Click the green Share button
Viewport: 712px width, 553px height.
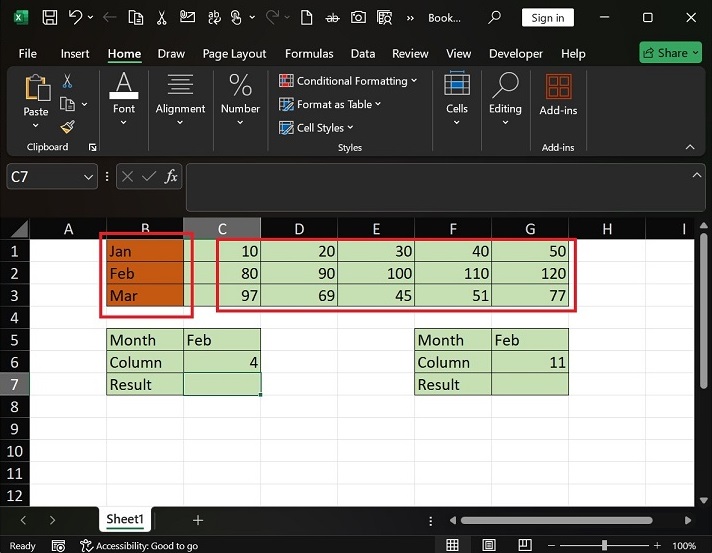point(671,53)
